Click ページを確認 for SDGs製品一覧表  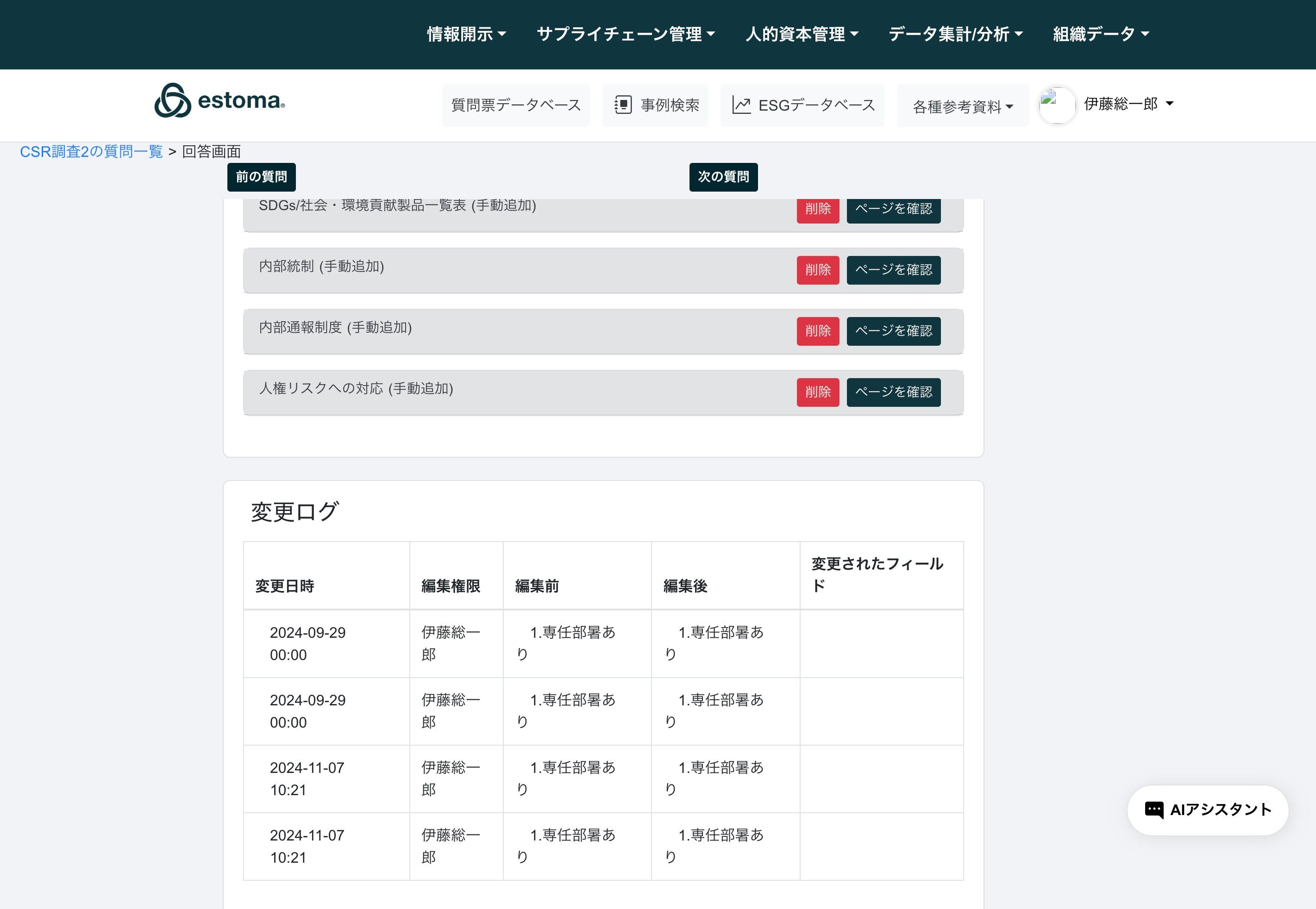[893, 210]
